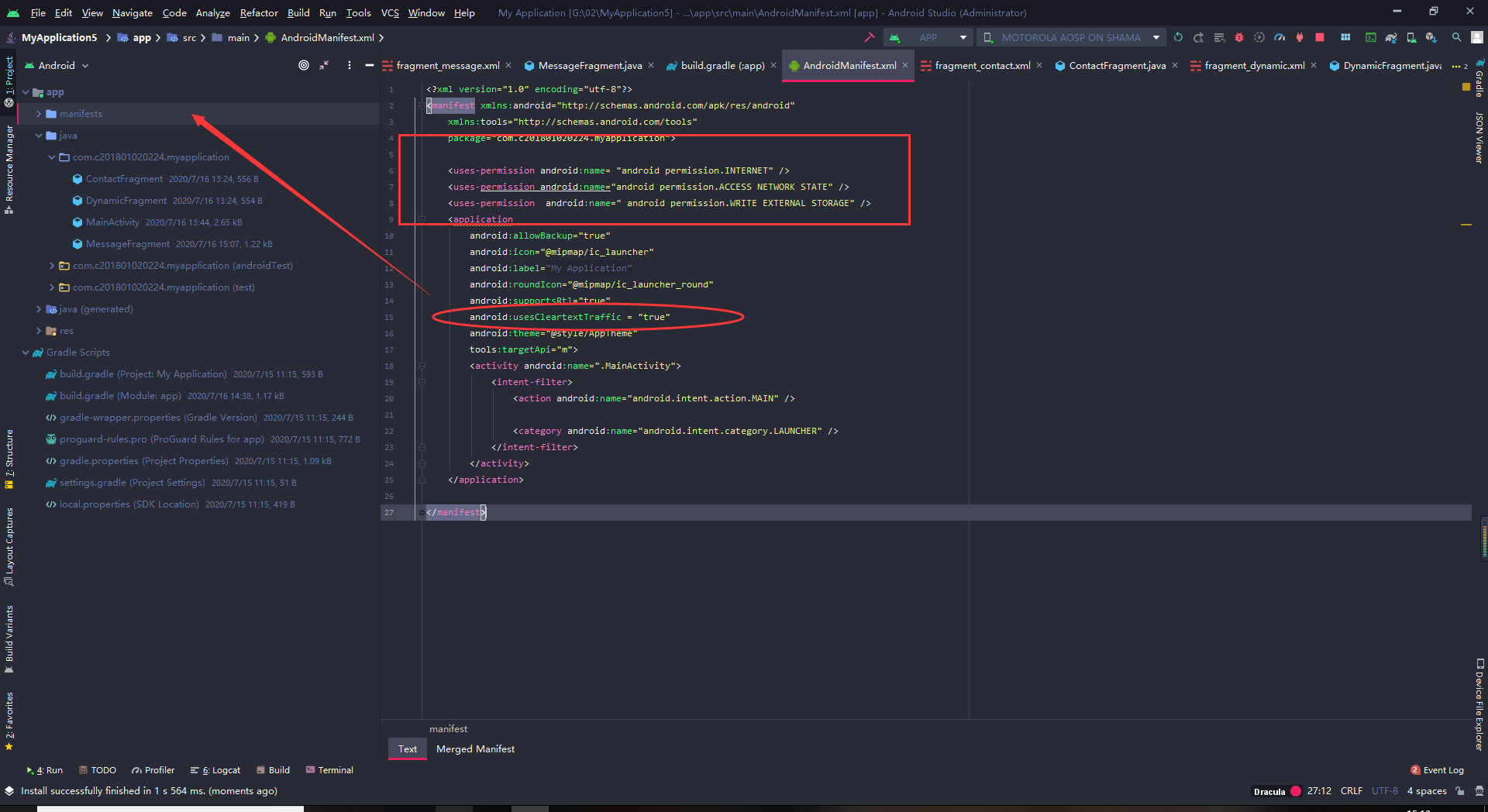Click the Select Opened File target icon

pos(304,66)
